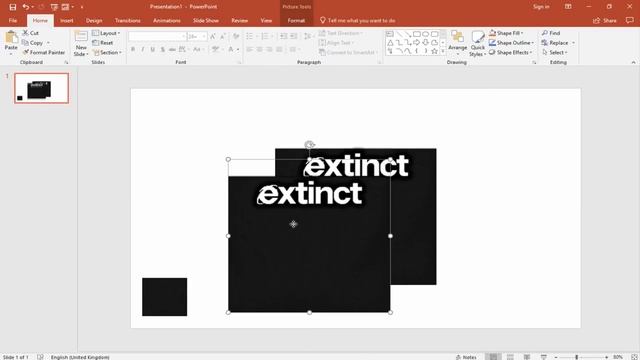Toggle Strikethrough formatting
Screen dimensions: 640x360
[x=172, y=49]
